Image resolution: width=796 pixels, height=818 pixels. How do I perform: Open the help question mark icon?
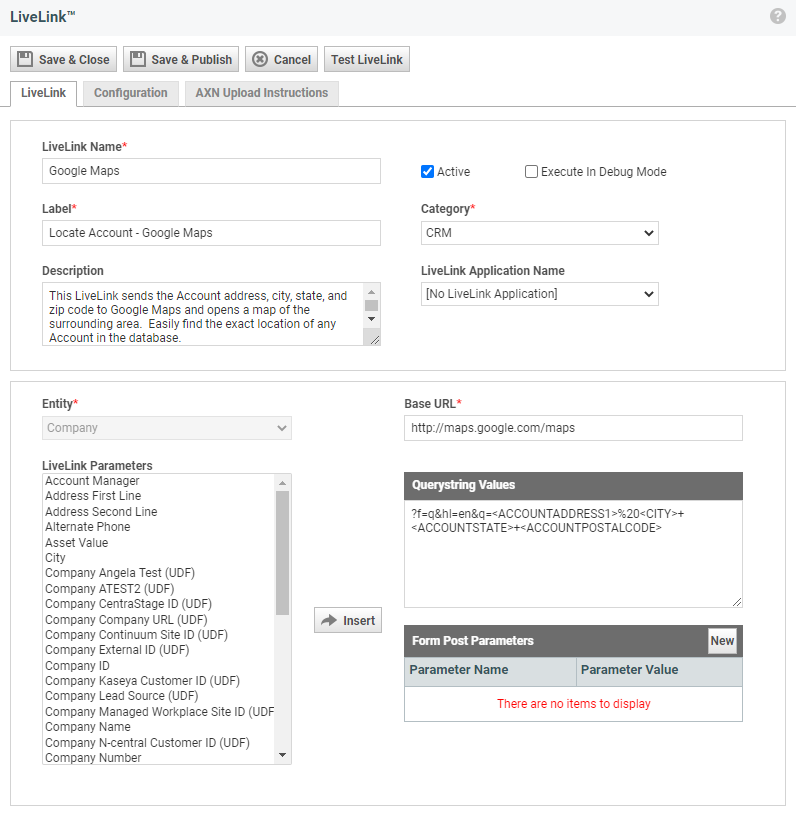(x=777, y=16)
